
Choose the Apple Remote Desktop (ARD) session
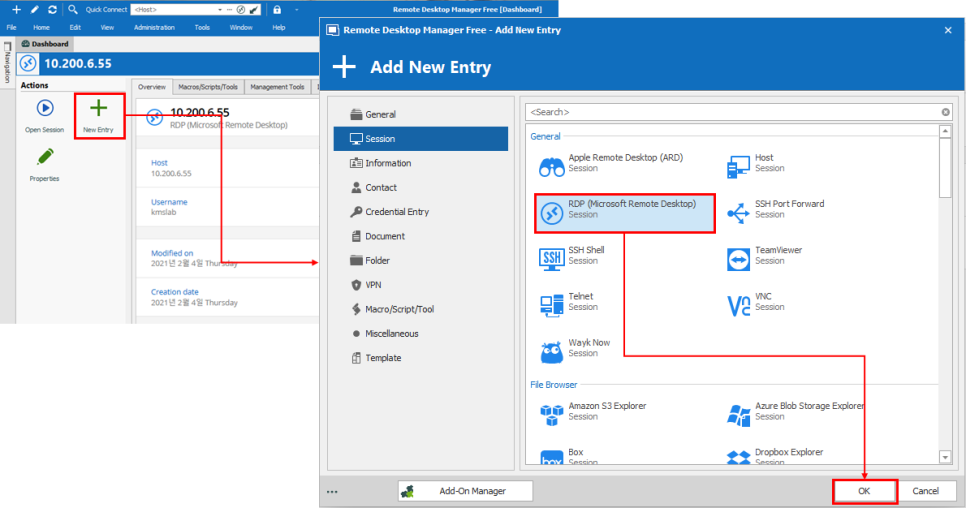(x=624, y=164)
